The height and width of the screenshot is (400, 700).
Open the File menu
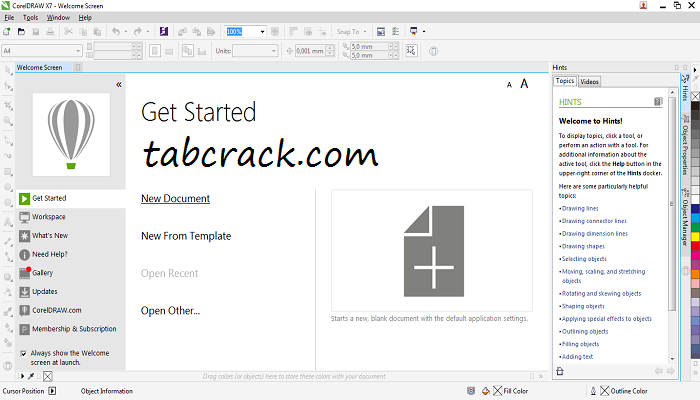coord(9,18)
